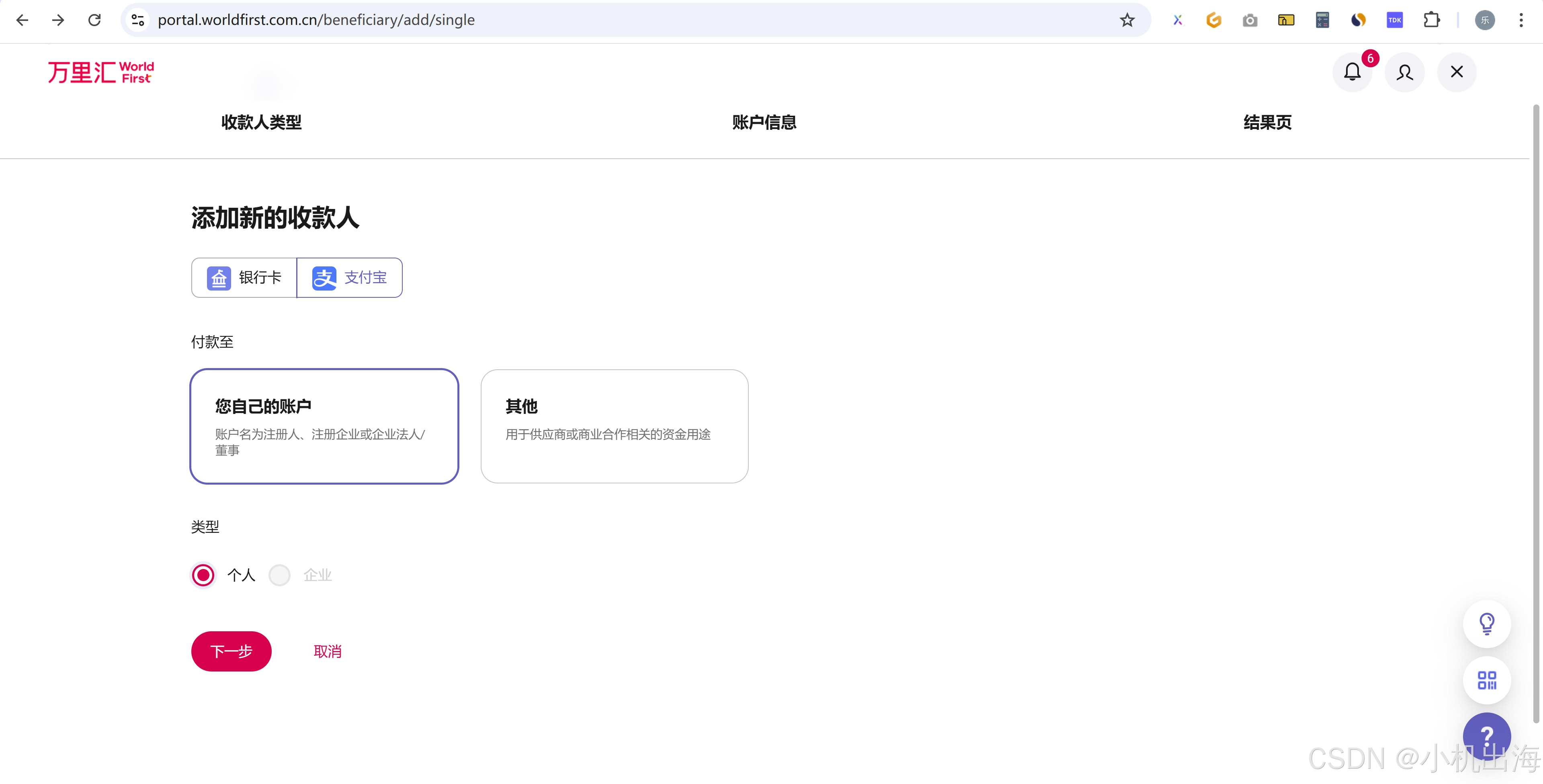Open Chrome three-dot menu
Viewport: 1543px width, 784px height.
pyautogui.click(x=1521, y=20)
